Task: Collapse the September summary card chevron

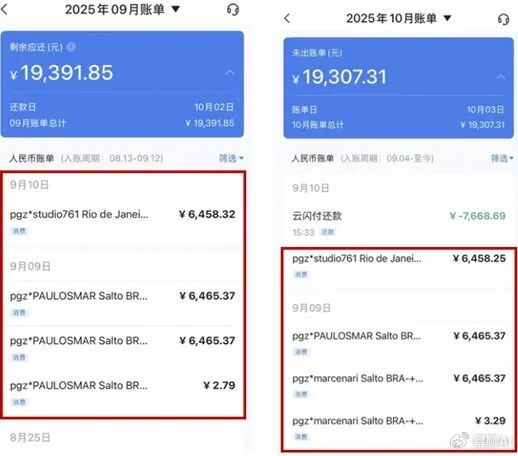Action: tap(230, 73)
